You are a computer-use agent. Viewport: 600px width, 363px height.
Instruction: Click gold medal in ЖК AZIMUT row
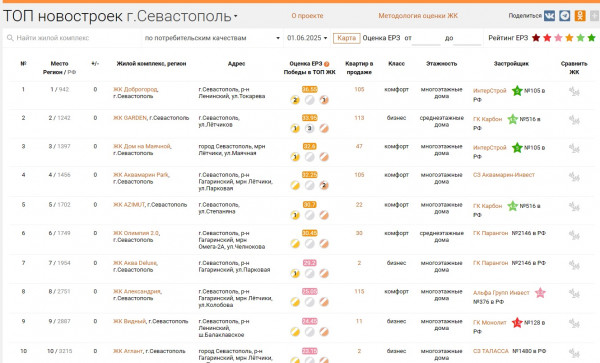point(295,215)
